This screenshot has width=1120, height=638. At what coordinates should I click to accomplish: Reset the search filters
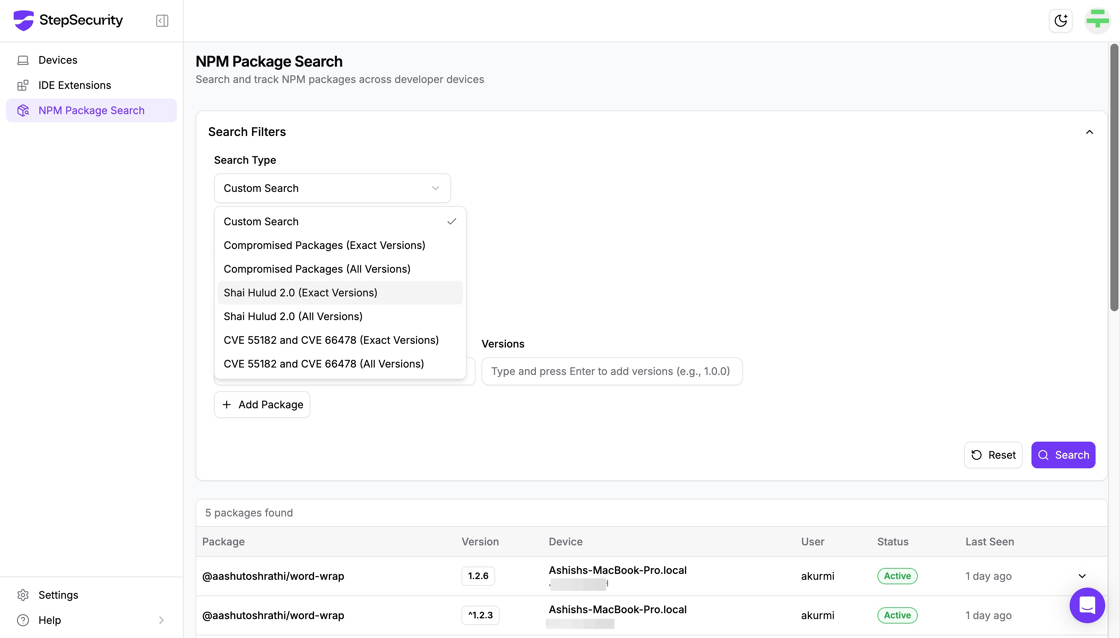coord(993,455)
